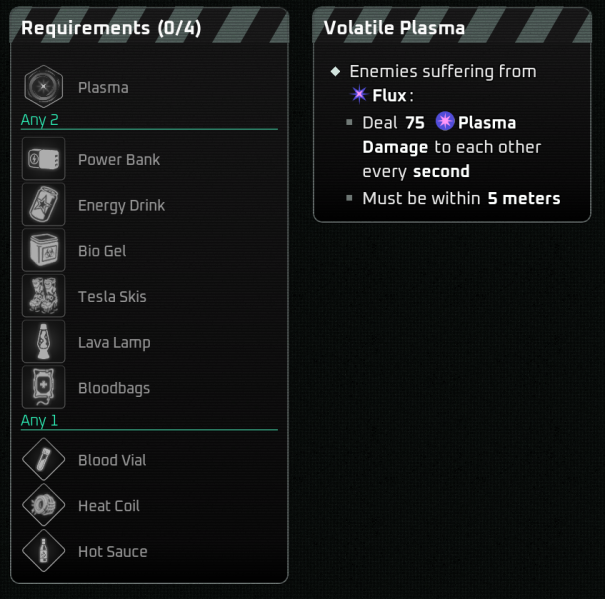Click the Requirements (0/4) header

click(111, 28)
